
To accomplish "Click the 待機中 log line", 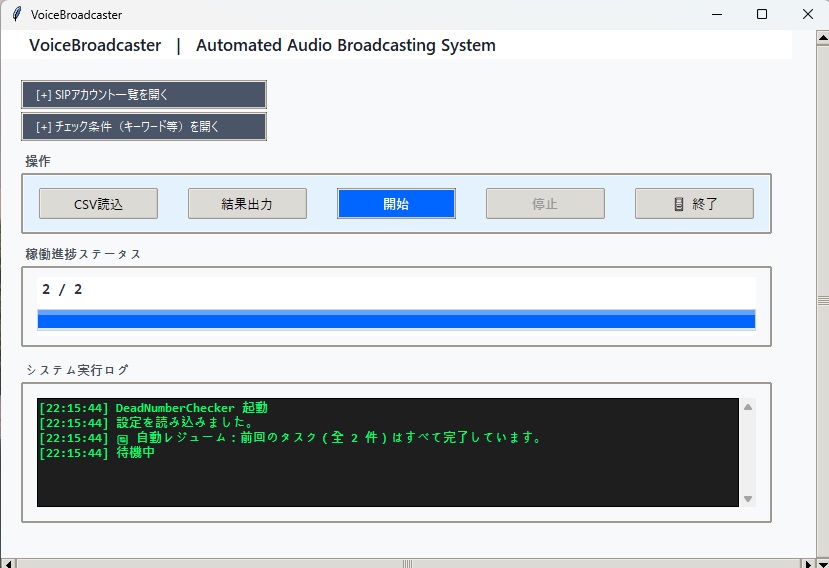I will (97, 452).
